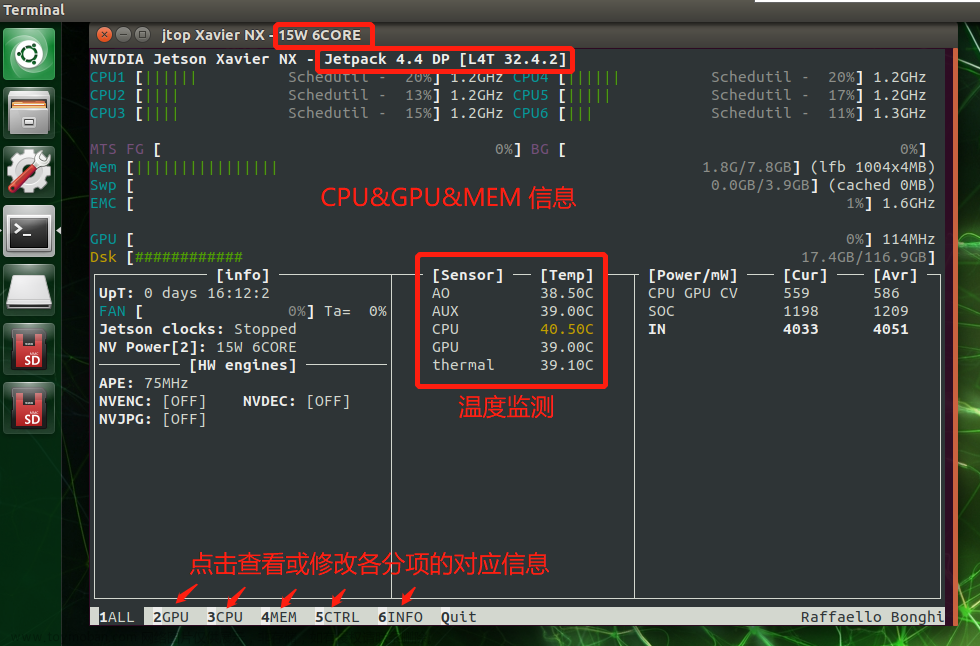Open the Ubuntu dash from the launcher
Screen dimensions: 980x646
29,54
